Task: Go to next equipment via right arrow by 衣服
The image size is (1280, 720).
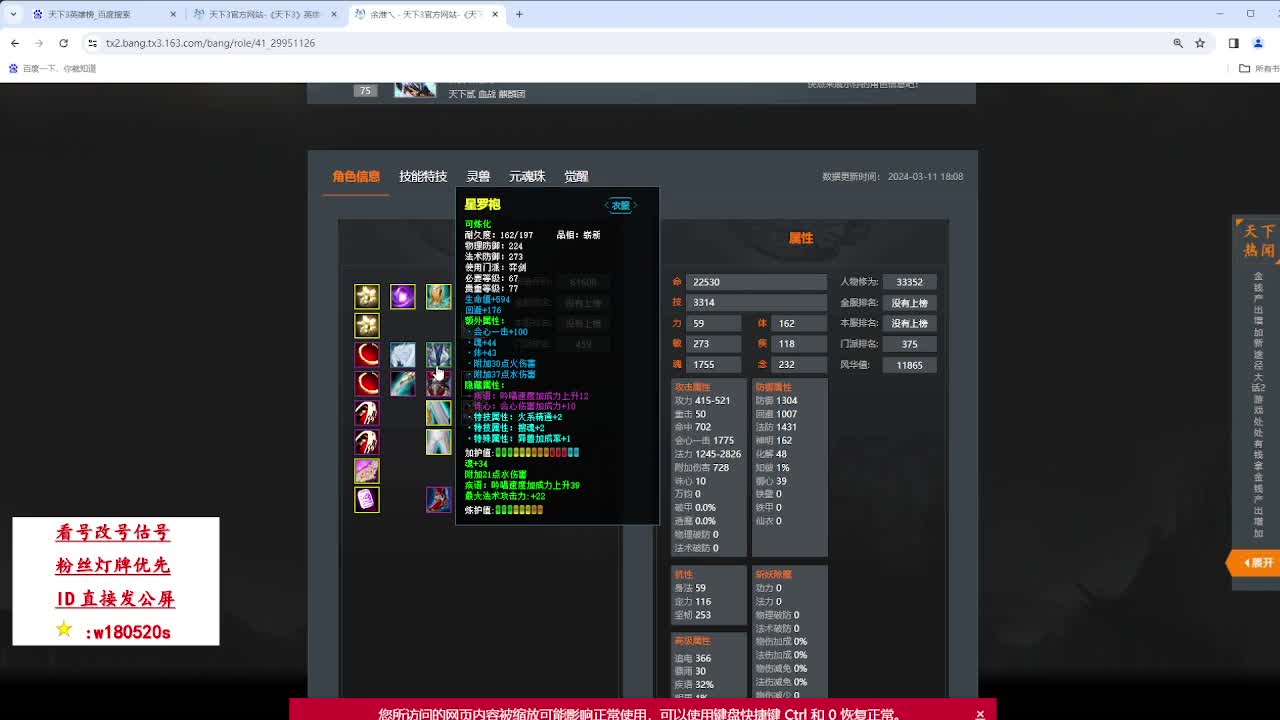Action: 634,206
